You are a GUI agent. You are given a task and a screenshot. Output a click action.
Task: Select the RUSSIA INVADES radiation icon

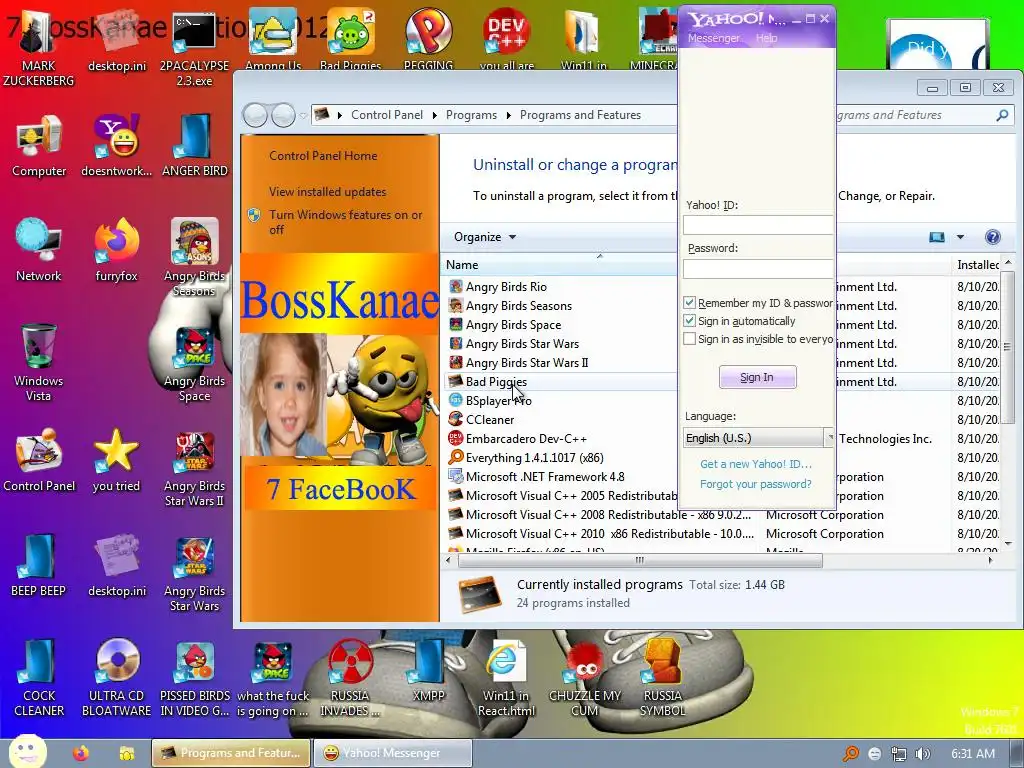350,677
